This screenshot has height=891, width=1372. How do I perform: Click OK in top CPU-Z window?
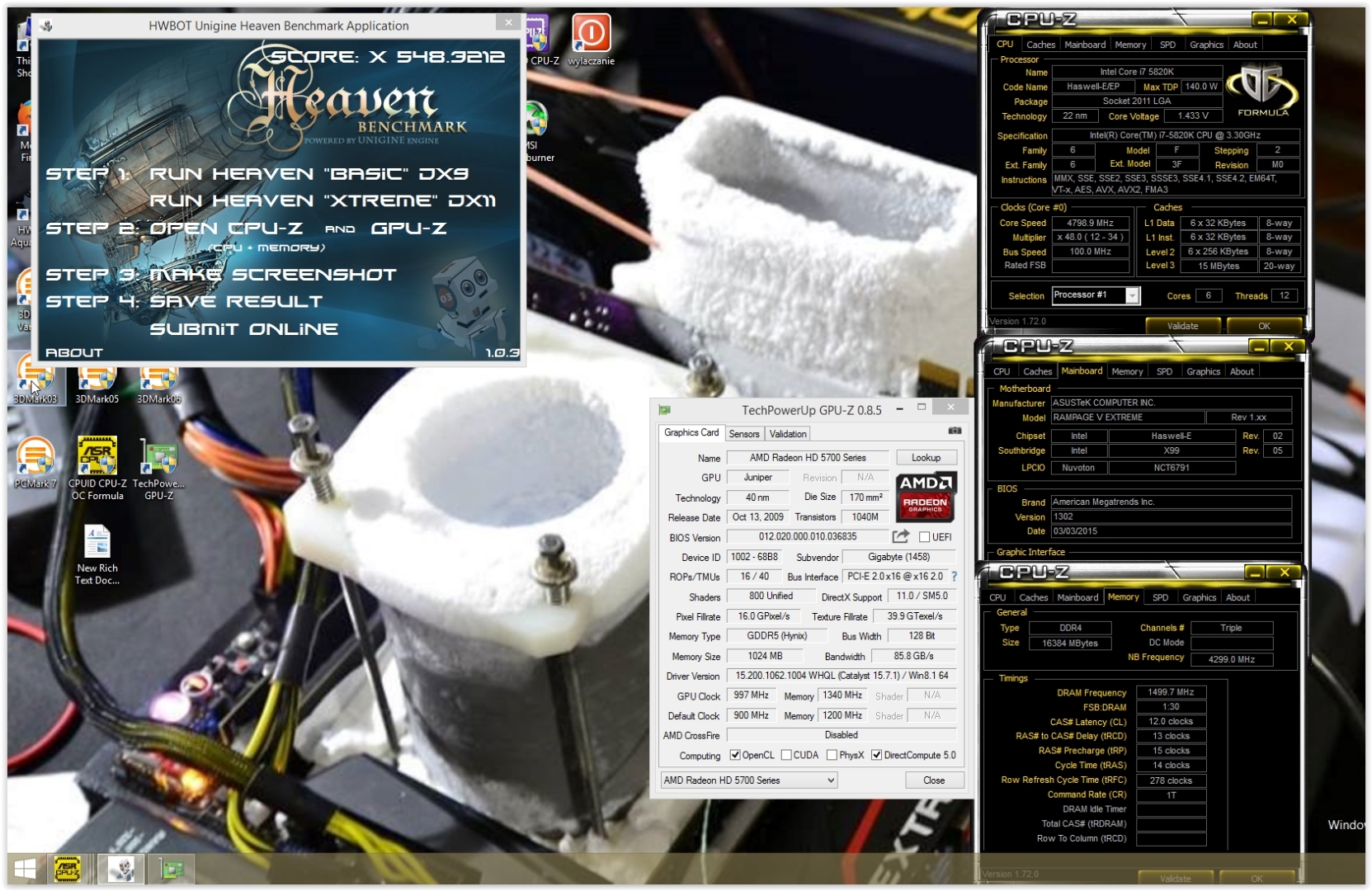click(x=1264, y=326)
